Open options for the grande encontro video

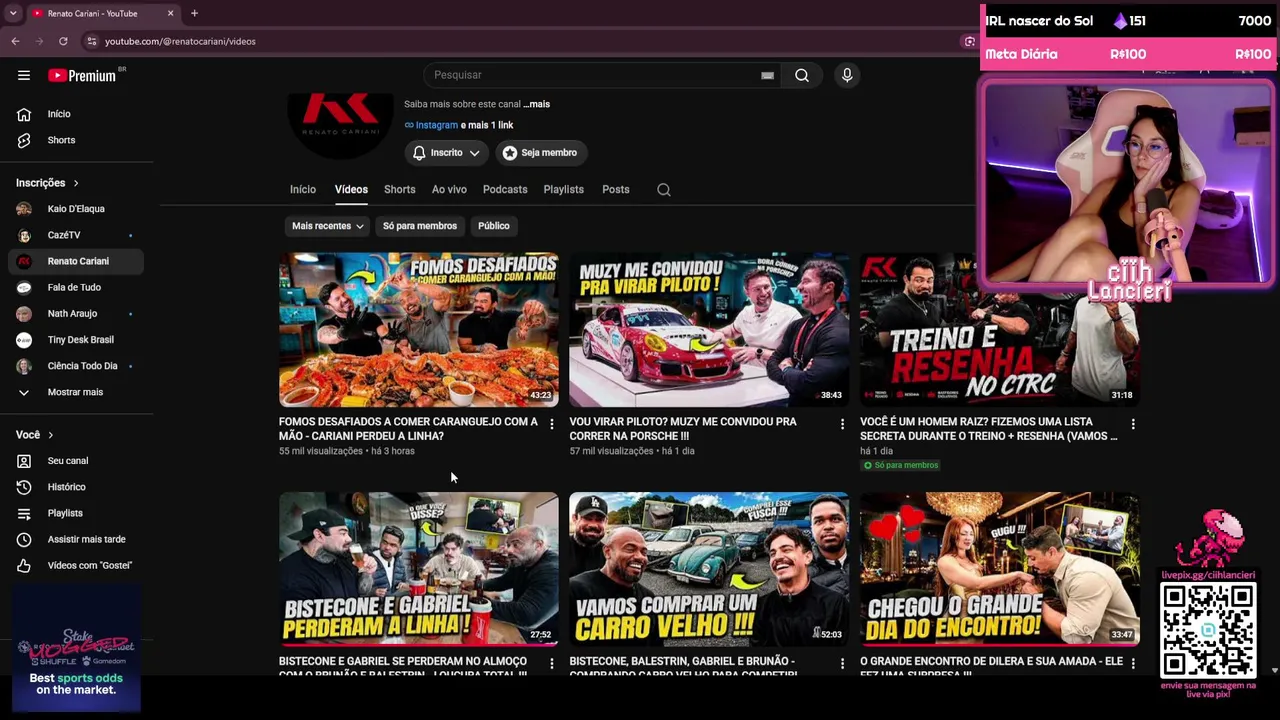tap(1133, 663)
